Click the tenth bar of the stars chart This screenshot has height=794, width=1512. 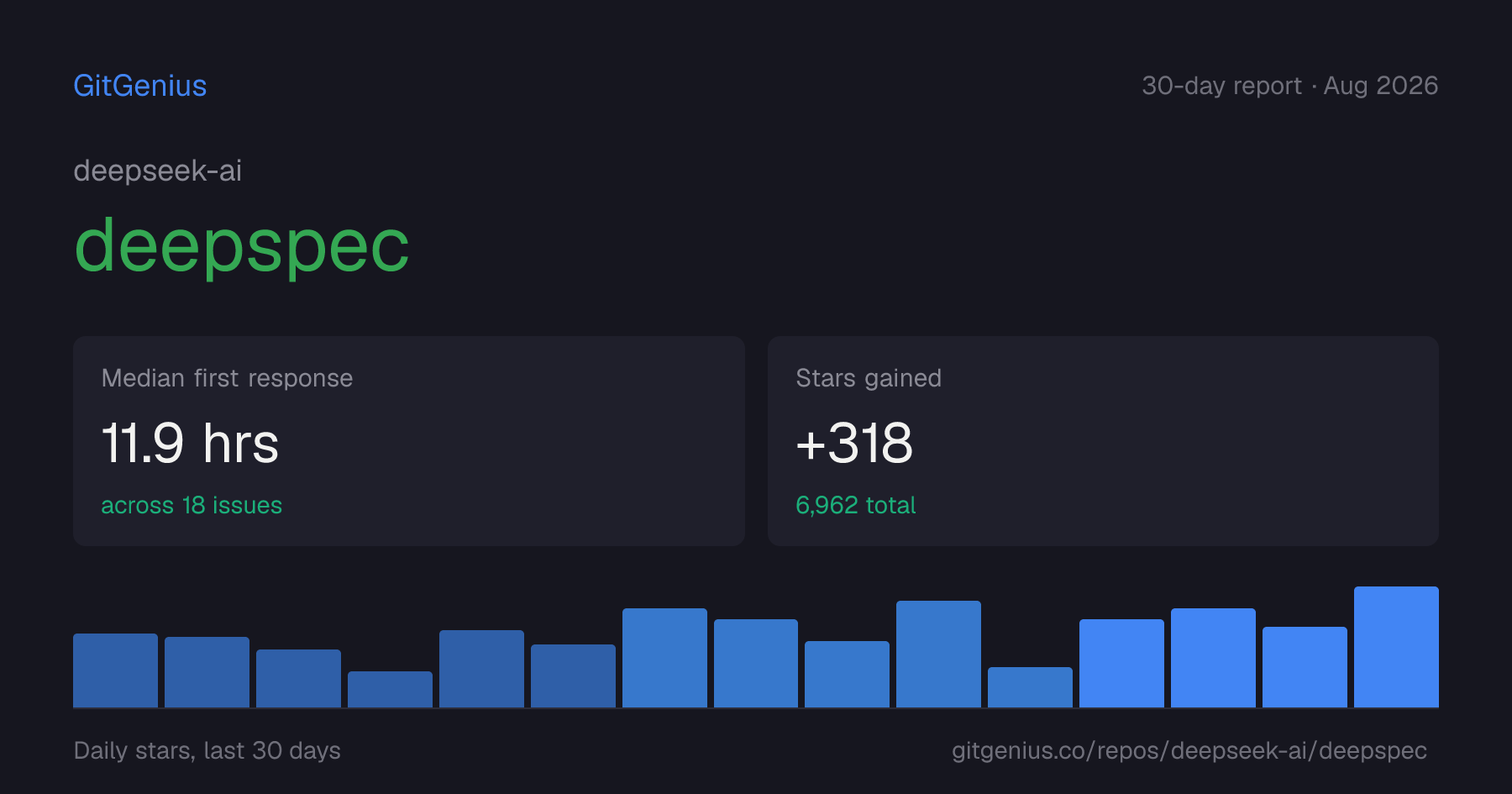pyautogui.click(x=938, y=654)
